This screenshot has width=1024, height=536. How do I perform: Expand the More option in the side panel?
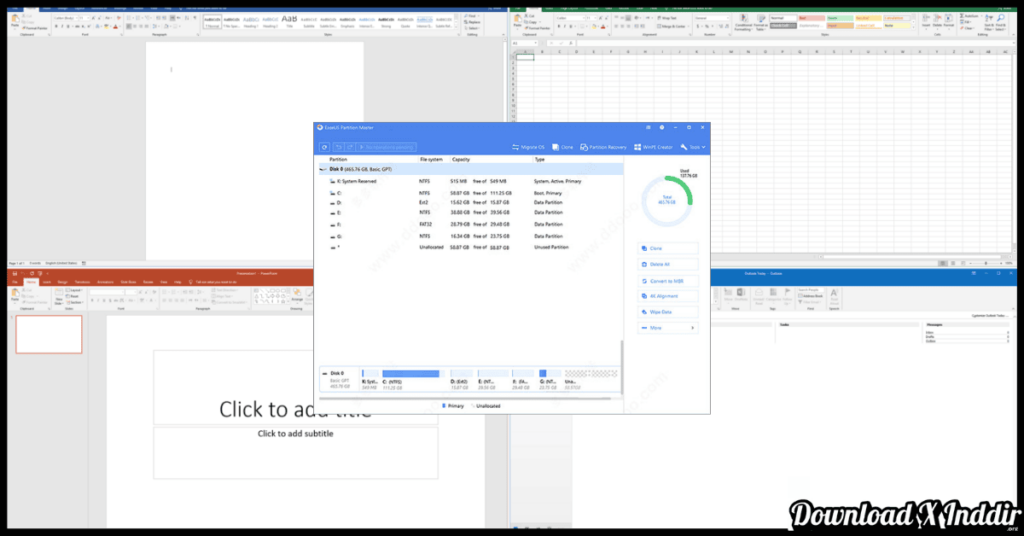click(x=667, y=328)
